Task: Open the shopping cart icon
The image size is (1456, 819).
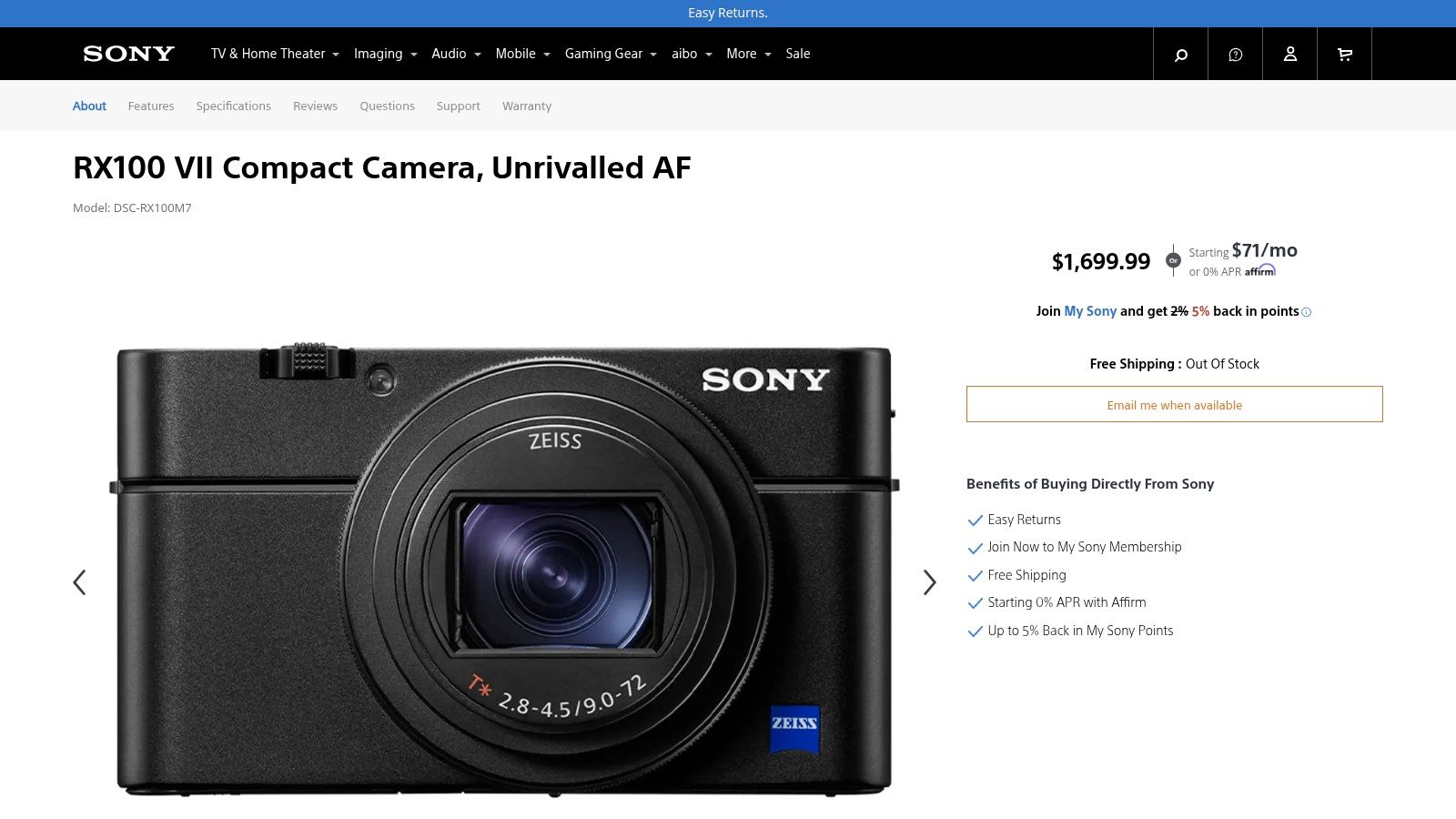Action: [x=1344, y=54]
